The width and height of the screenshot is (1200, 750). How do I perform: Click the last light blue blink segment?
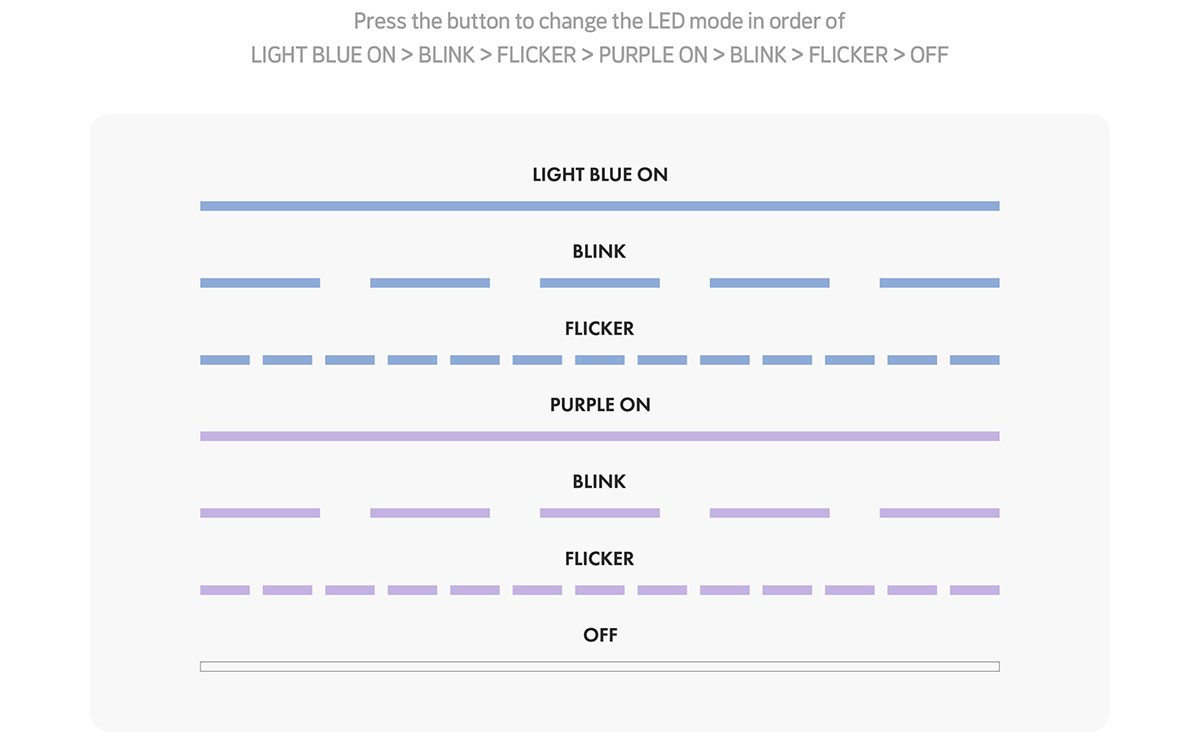[x=940, y=283]
